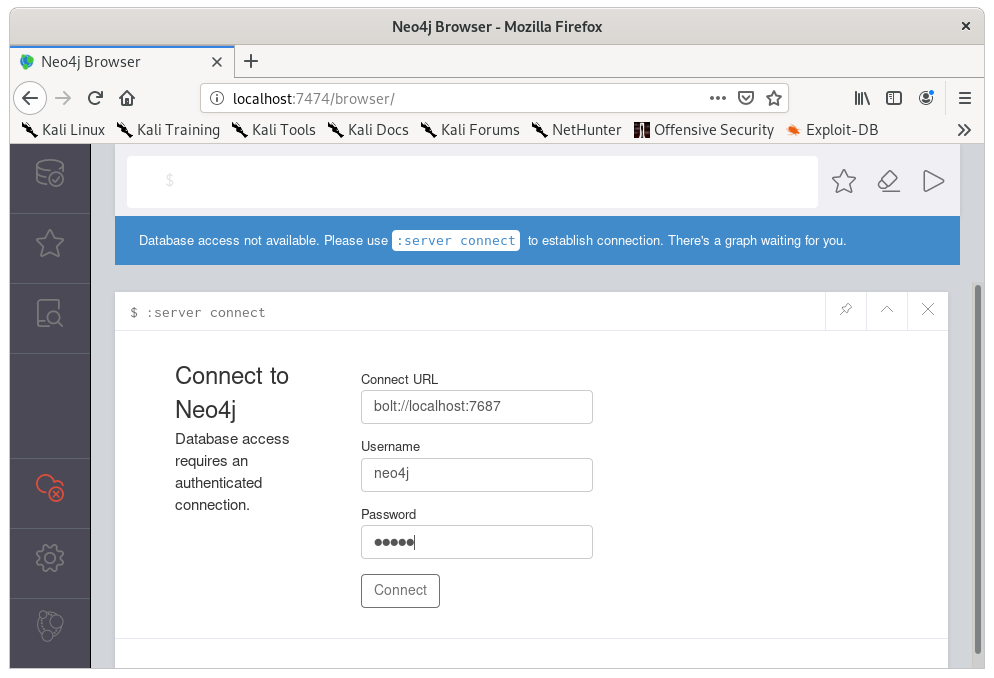
Task: Run query with play icon
Action: coord(933,181)
